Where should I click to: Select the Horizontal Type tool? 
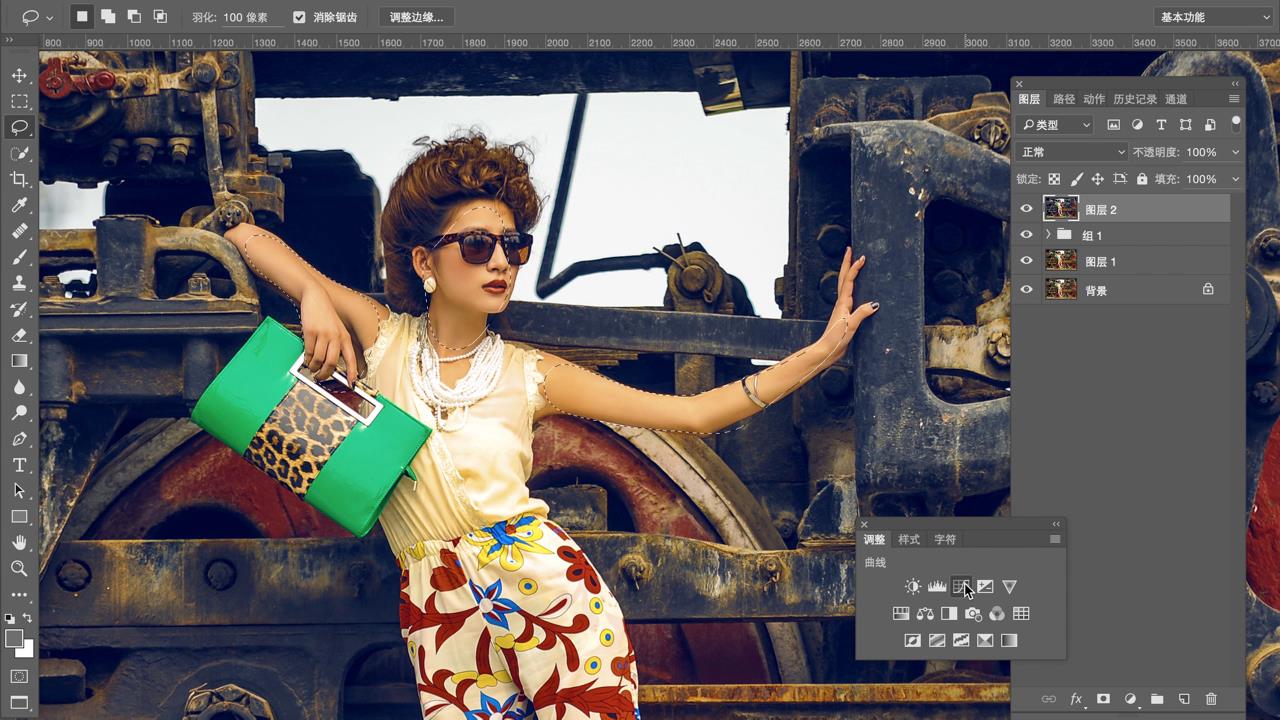pyautogui.click(x=19, y=465)
